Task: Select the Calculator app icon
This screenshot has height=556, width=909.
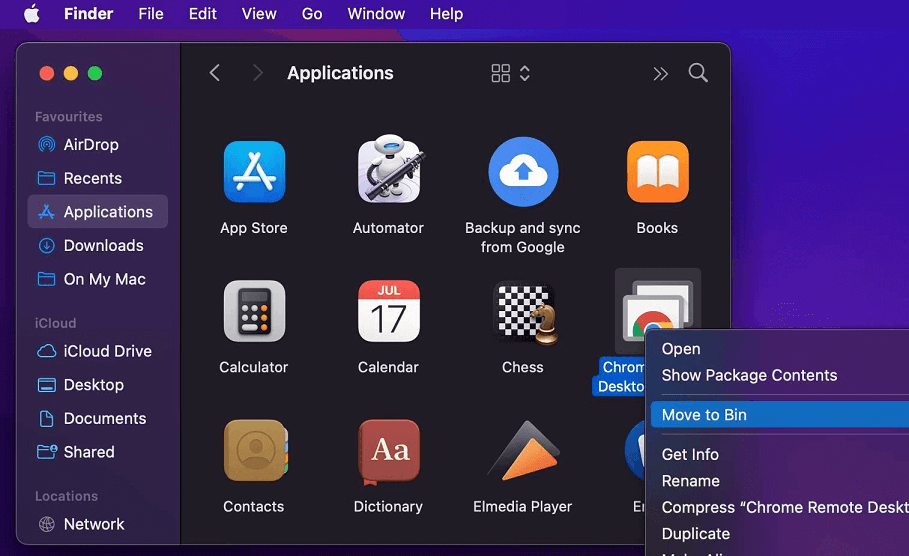Action: pyautogui.click(x=254, y=311)
